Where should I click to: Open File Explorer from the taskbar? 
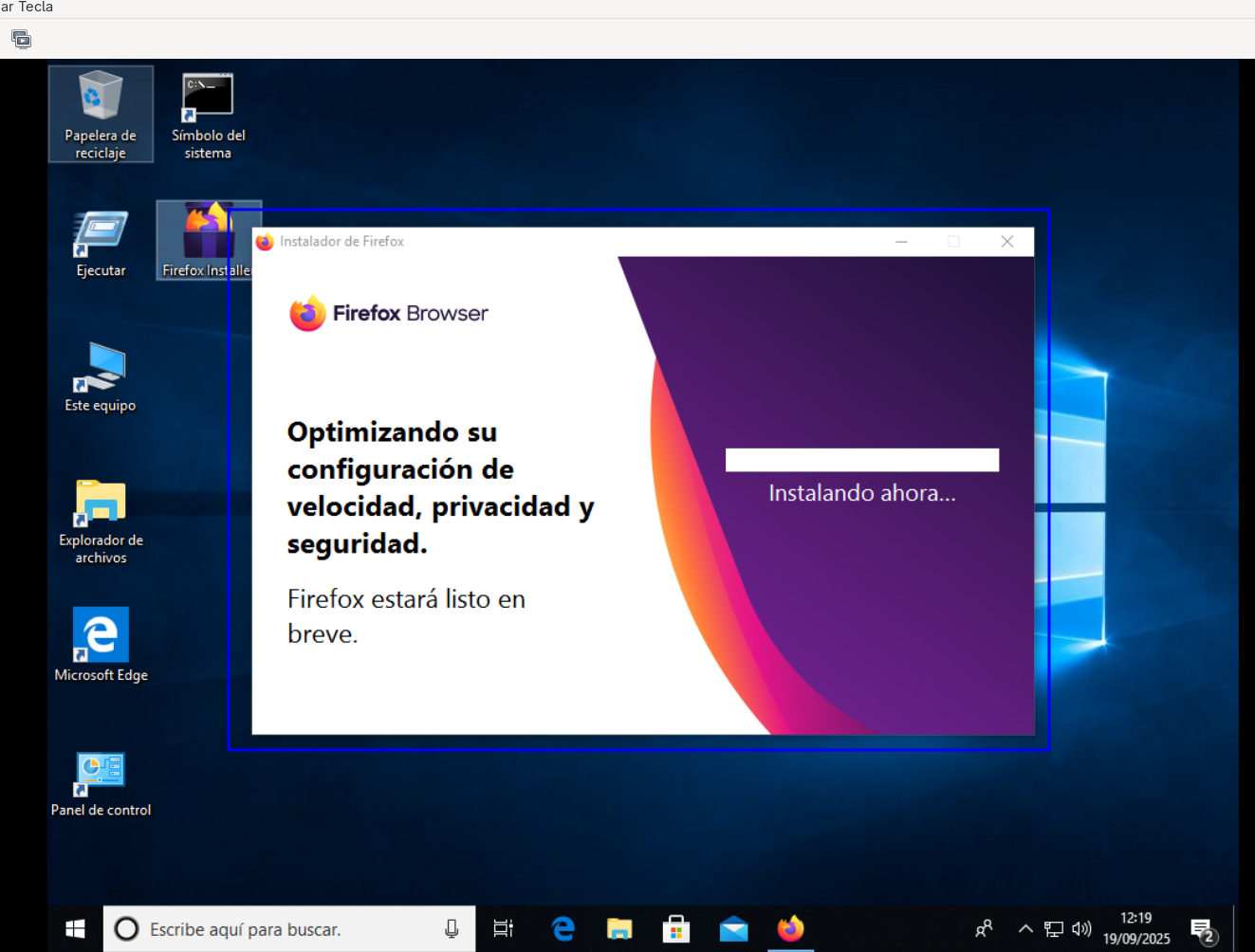click(619, 929)
